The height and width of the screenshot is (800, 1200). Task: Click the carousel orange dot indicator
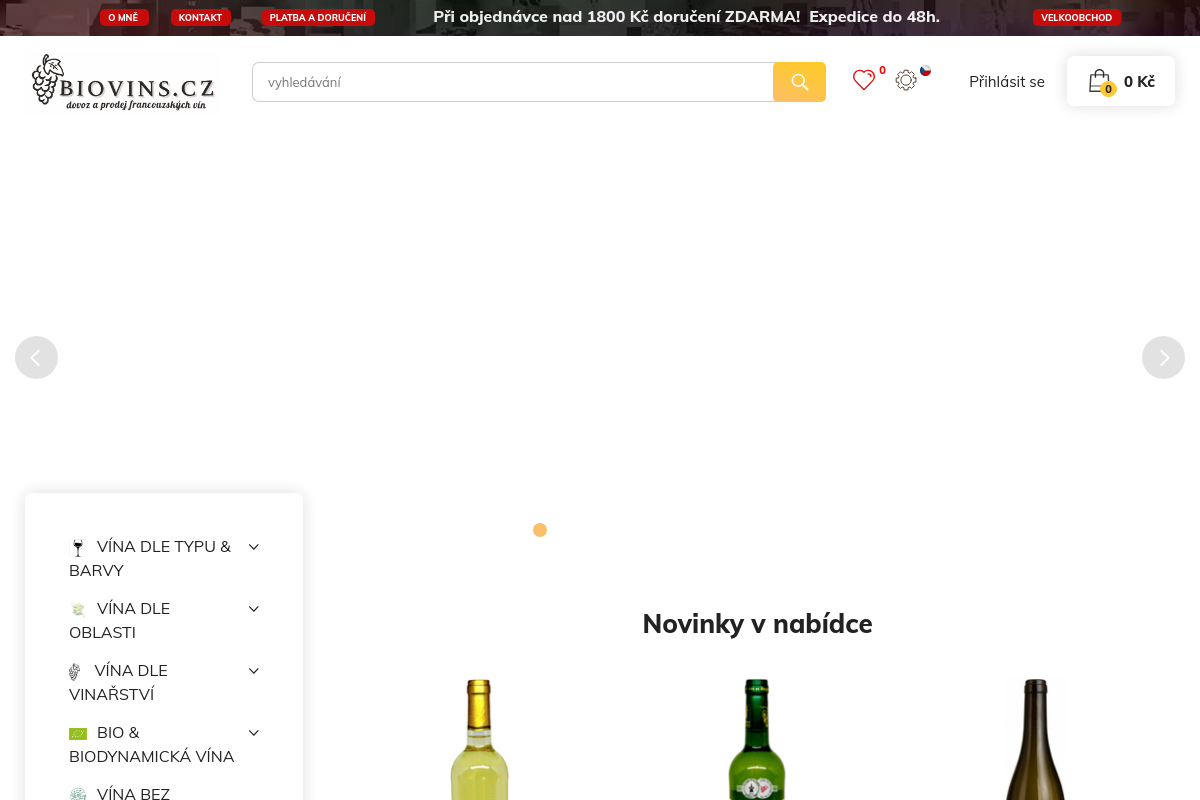tap(540, 530)
